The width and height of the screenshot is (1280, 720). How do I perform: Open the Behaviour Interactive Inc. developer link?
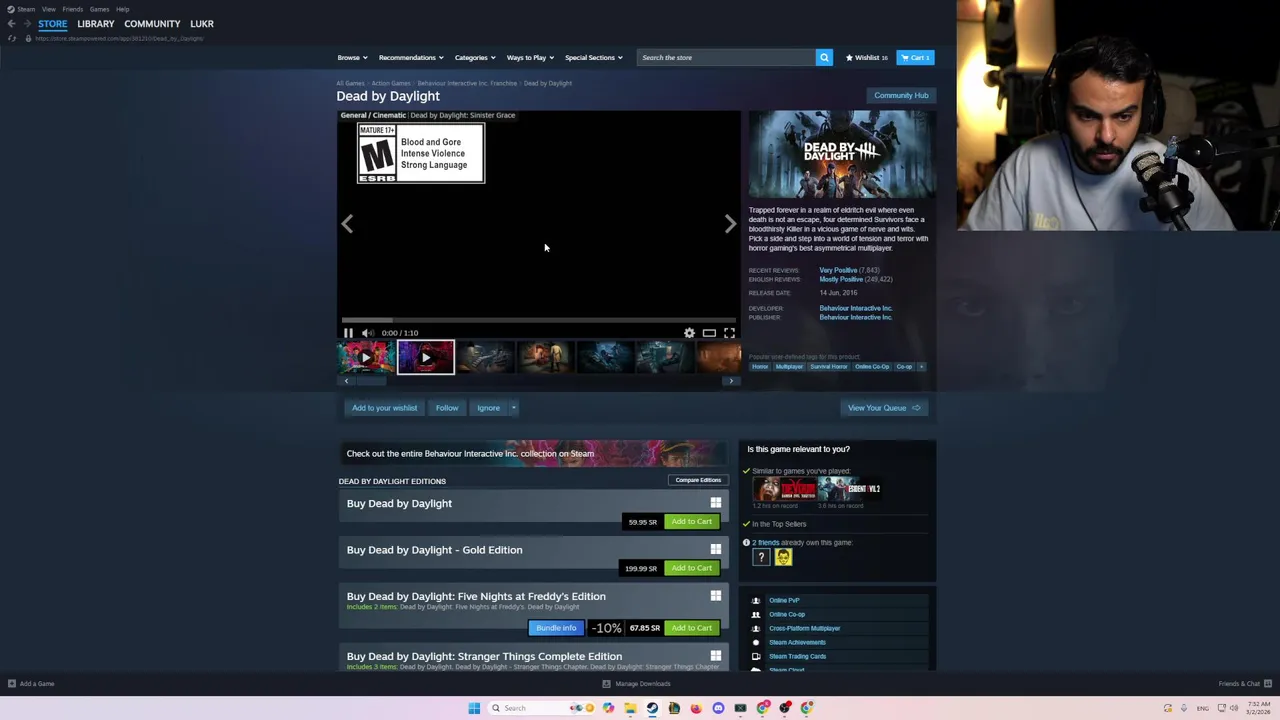point(856,308)
